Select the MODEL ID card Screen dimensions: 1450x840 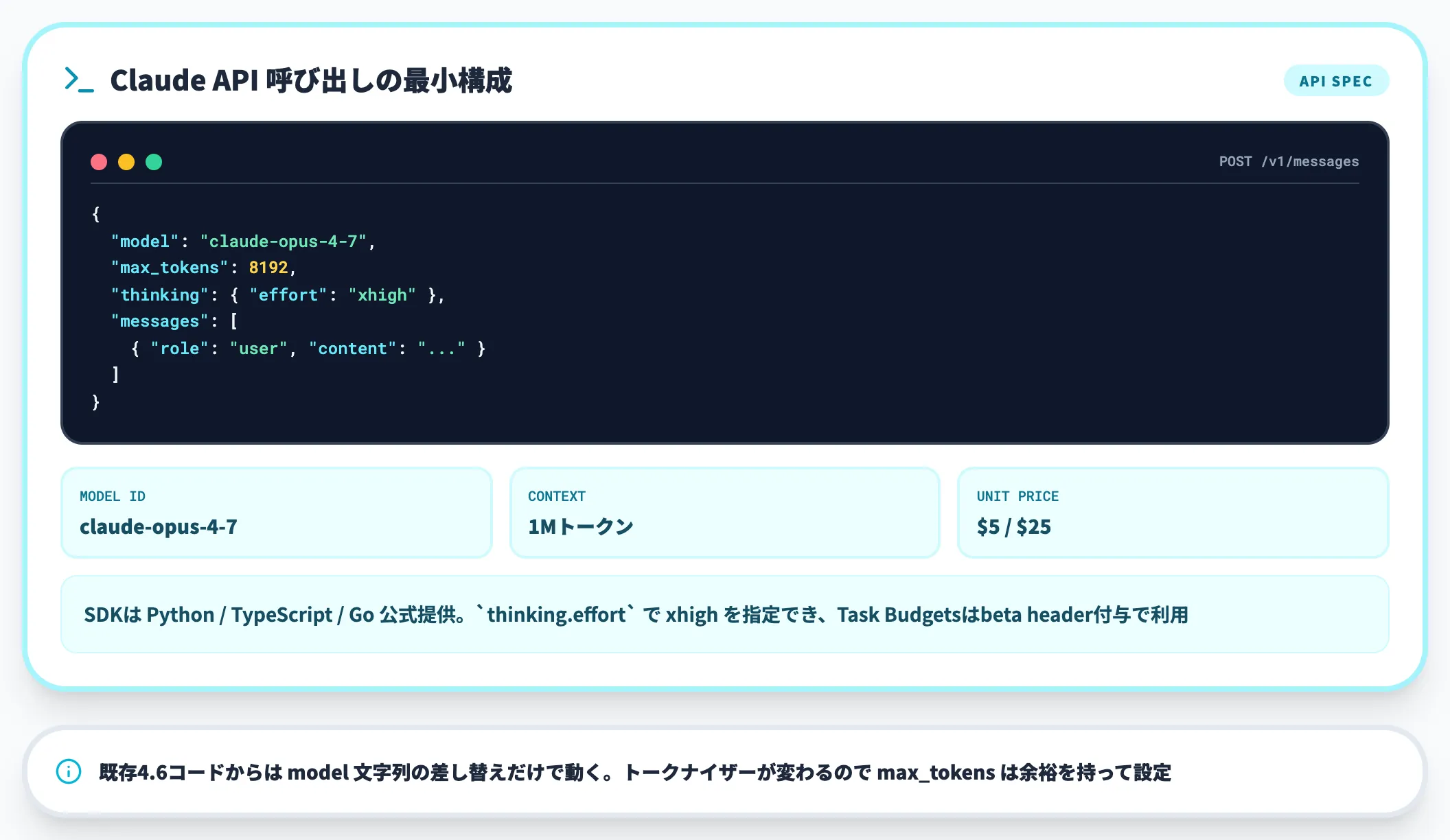[276, 512]
